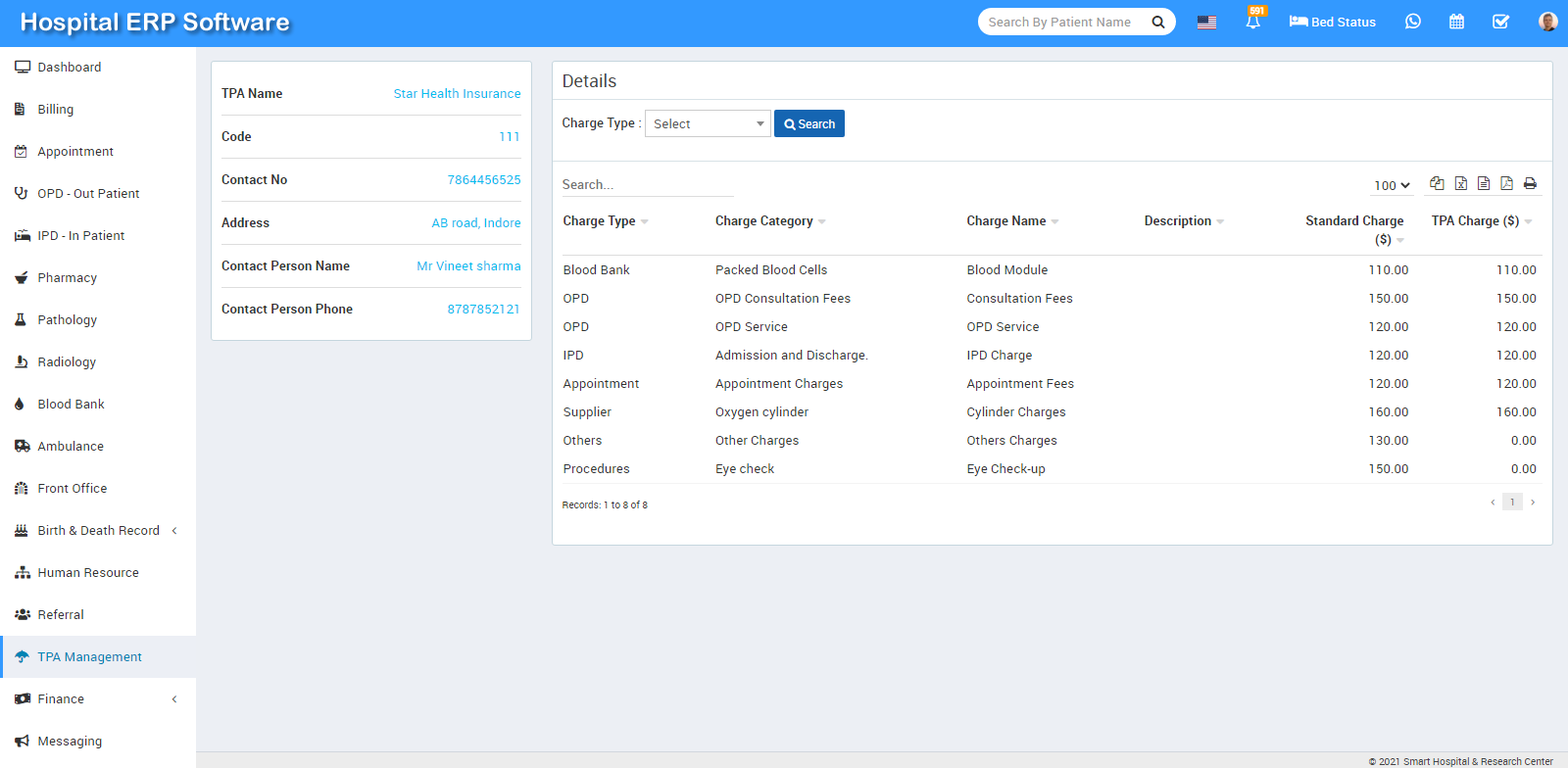Open the calendar icon in top bar
The image size is (1568, 768).
click(x=1456, y=22)
